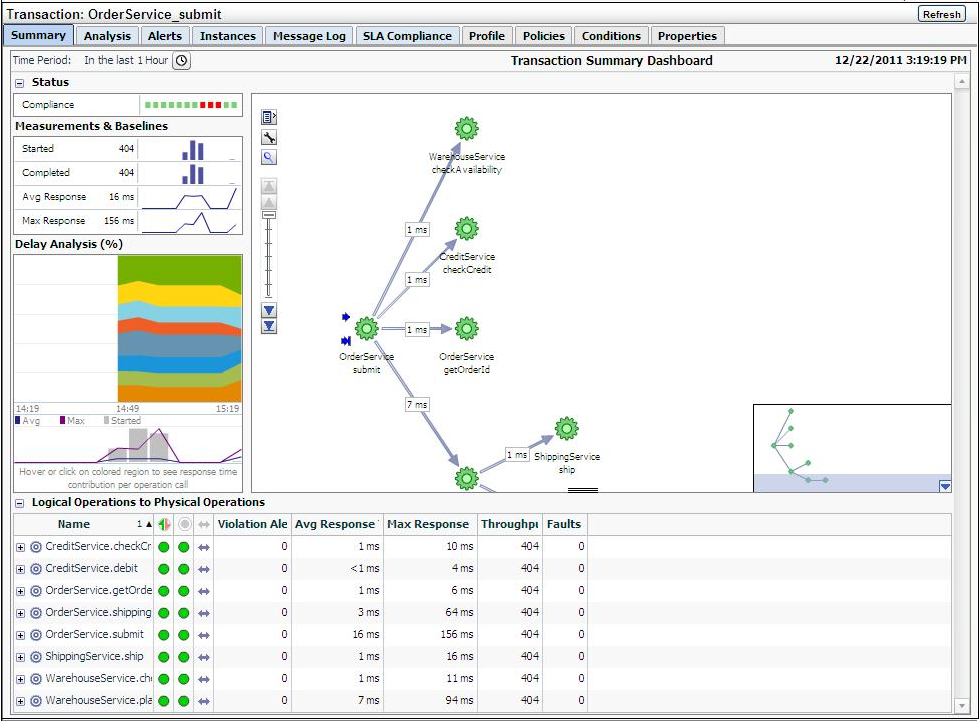Expand the CreditService.checkCredit row

click(20, 547)
